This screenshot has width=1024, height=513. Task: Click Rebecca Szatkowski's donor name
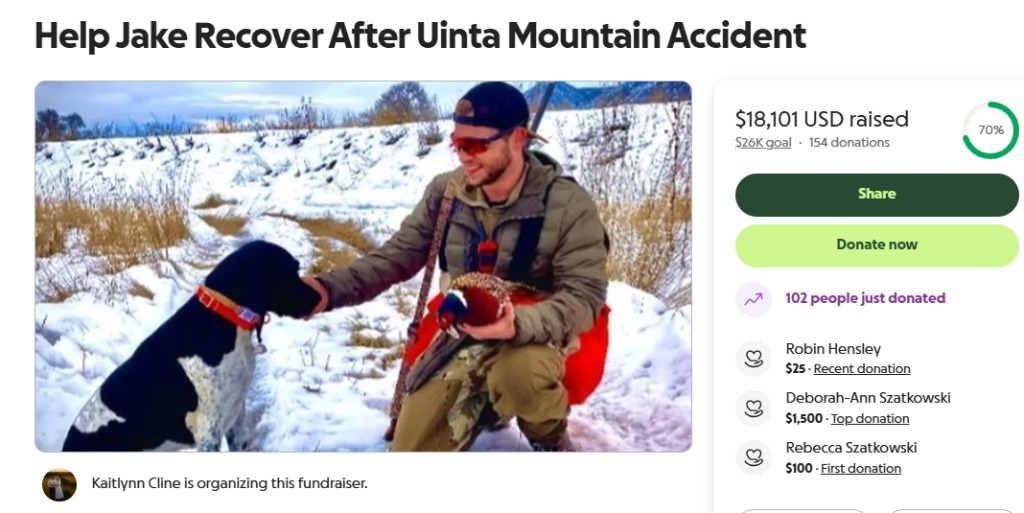(x=851, y=448)
